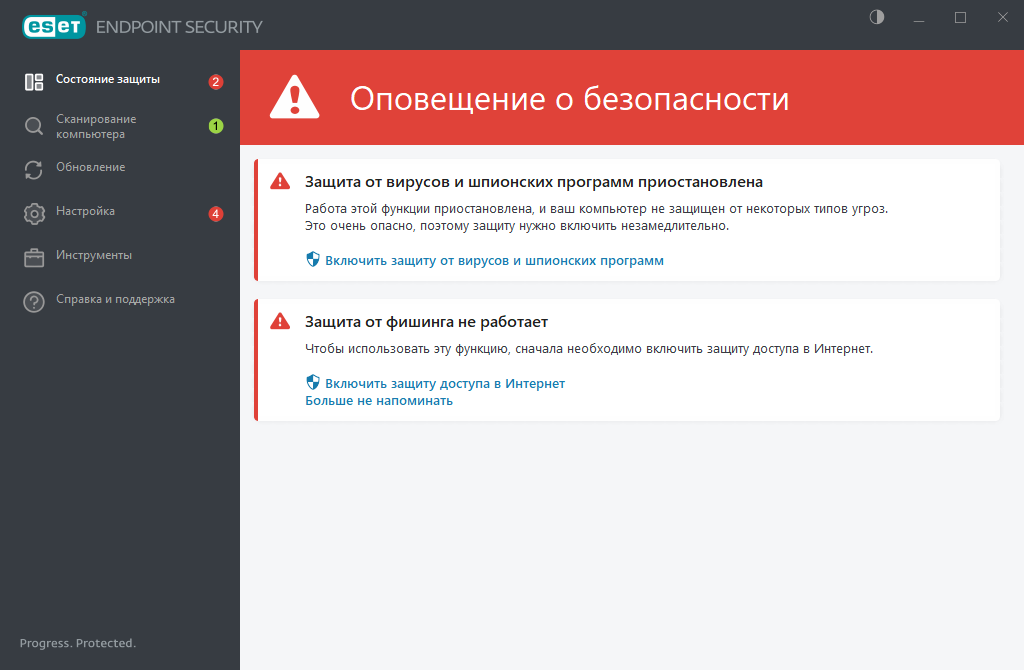Select the Инструменты toolbox icon
The width and height of the screenshot is (1024, 670).
coord(33,255)
